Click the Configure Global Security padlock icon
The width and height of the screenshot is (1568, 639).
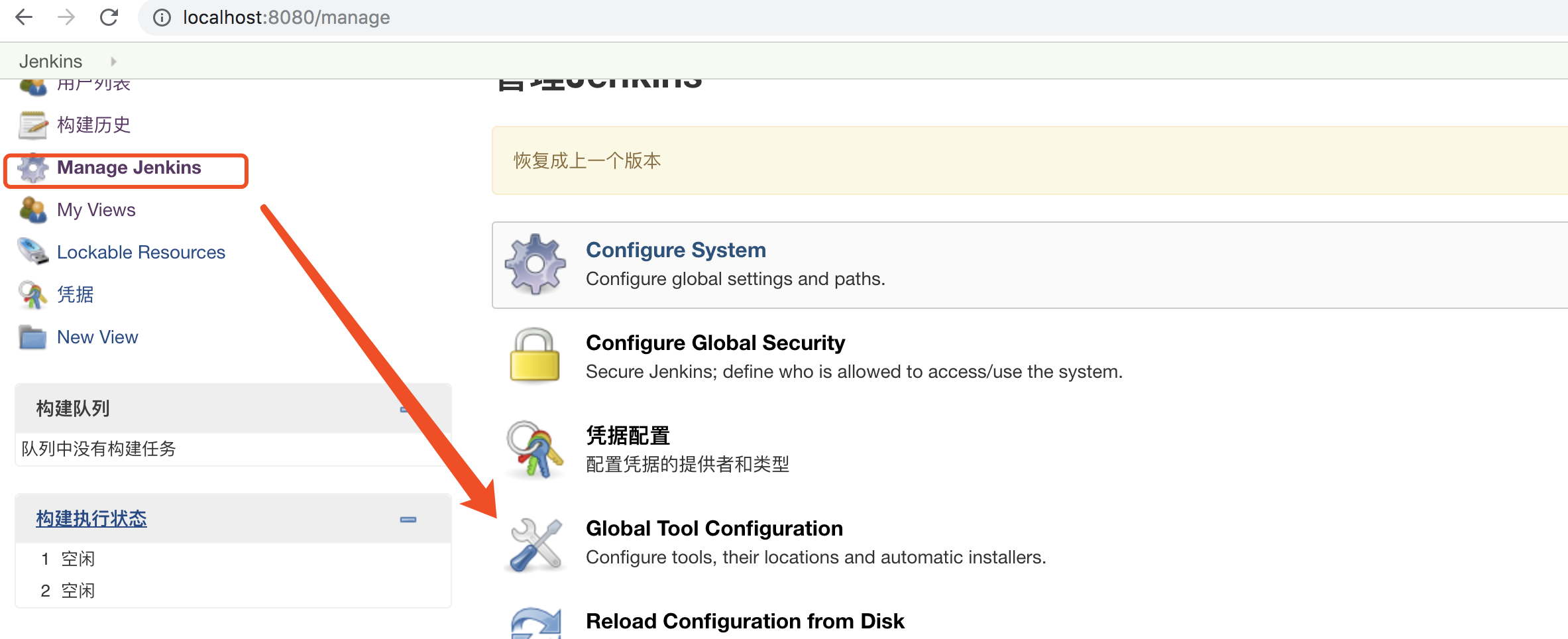pos(535,355)
